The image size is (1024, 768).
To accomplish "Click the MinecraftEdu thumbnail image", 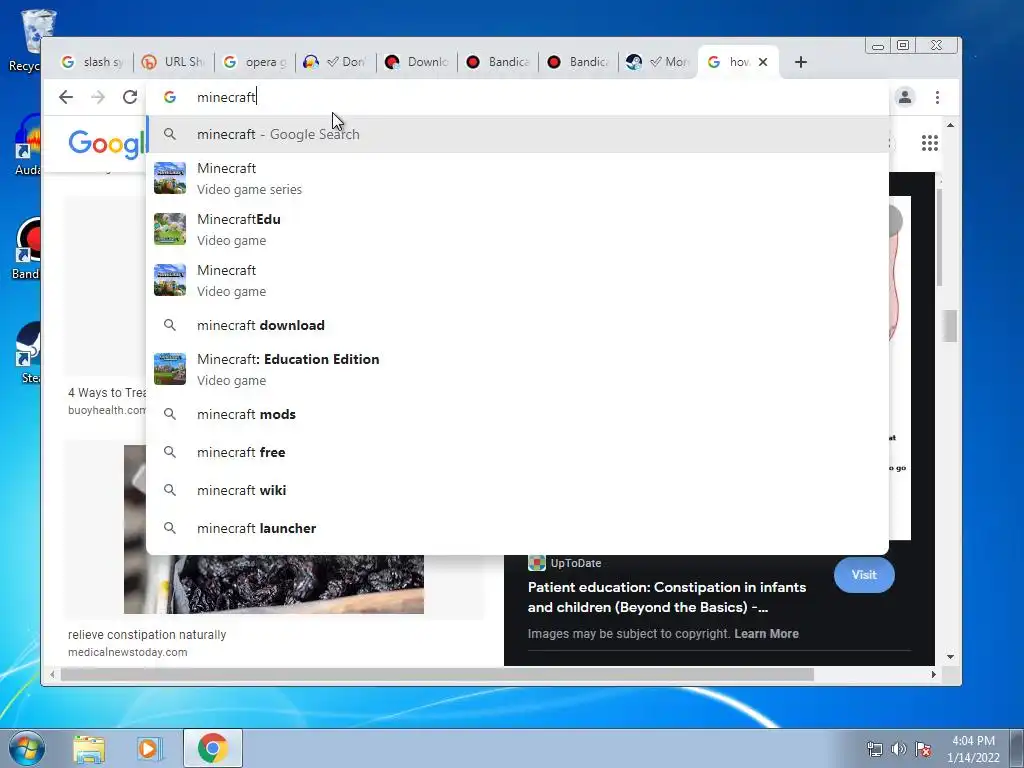I will [170, 229].
